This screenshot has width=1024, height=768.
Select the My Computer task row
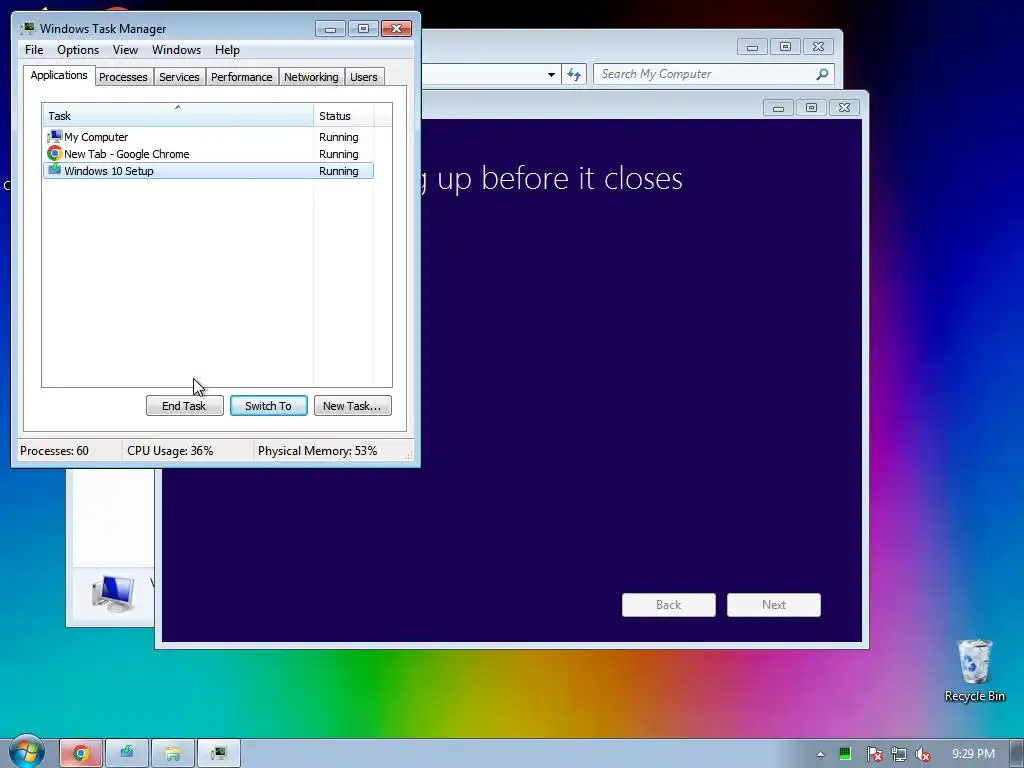208,137
